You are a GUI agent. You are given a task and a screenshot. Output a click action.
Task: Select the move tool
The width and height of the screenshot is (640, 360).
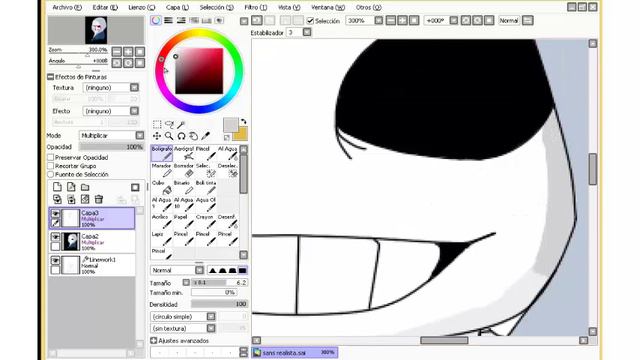[157, 136]
